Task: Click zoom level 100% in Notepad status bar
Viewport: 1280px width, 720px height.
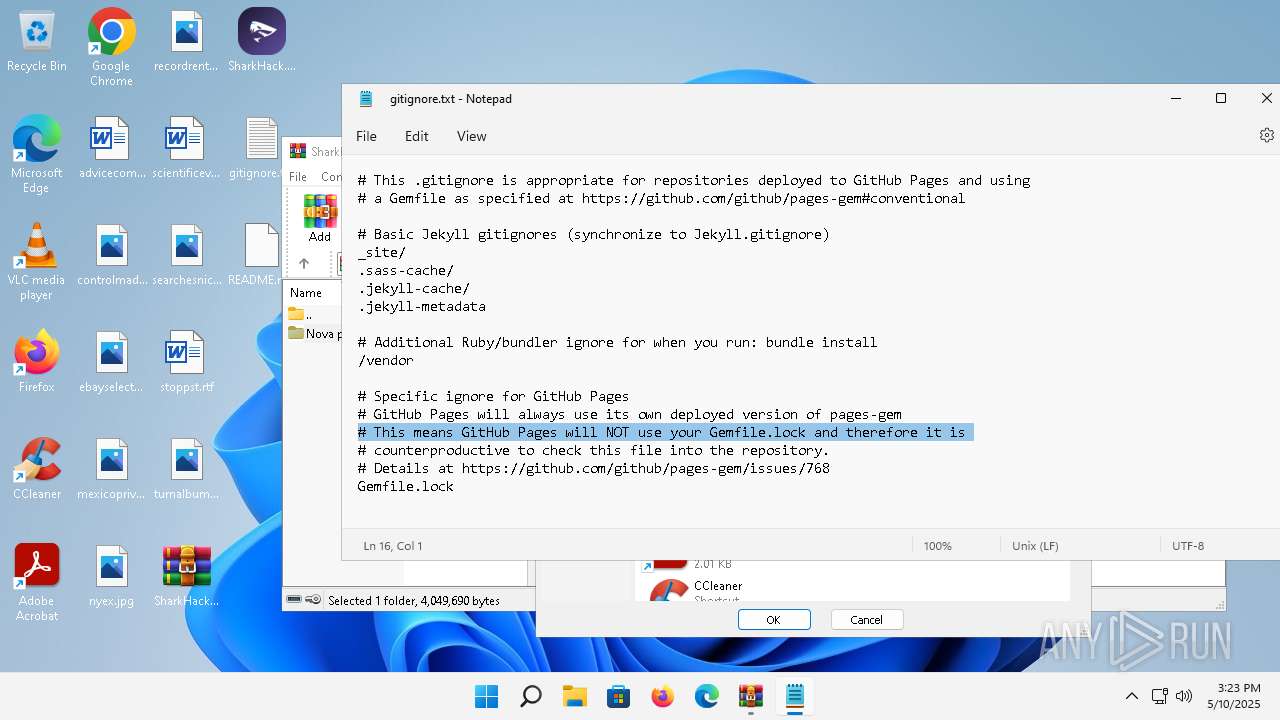Action: click(x=938, y=546)
